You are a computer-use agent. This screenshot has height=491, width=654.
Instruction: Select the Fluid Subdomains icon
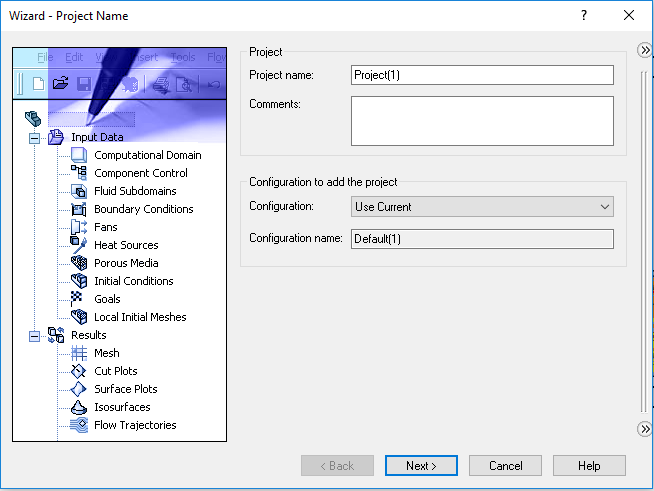pos(79,191)
